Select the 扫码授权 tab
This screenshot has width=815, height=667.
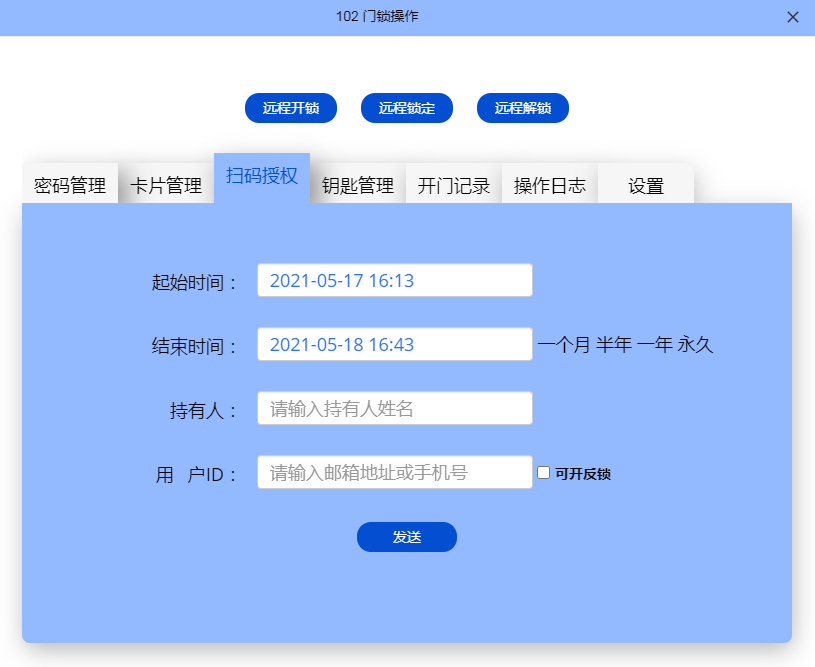262,177
